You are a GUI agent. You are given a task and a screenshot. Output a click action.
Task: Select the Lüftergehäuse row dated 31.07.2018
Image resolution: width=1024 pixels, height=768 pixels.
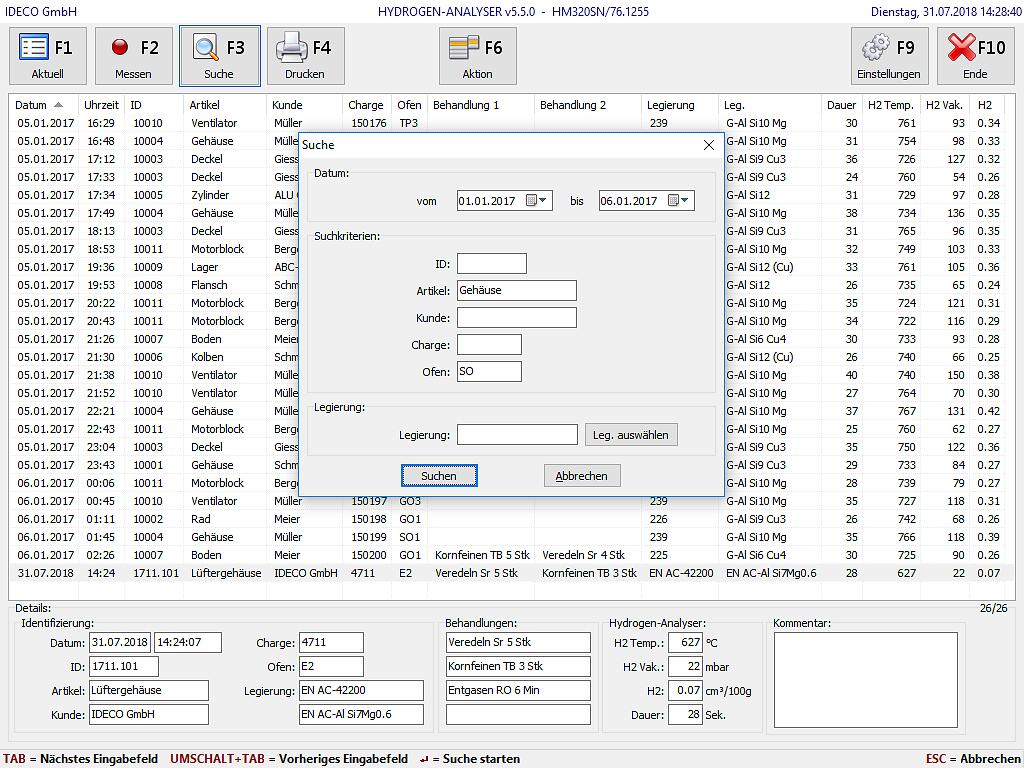click(x=225, y=573)
